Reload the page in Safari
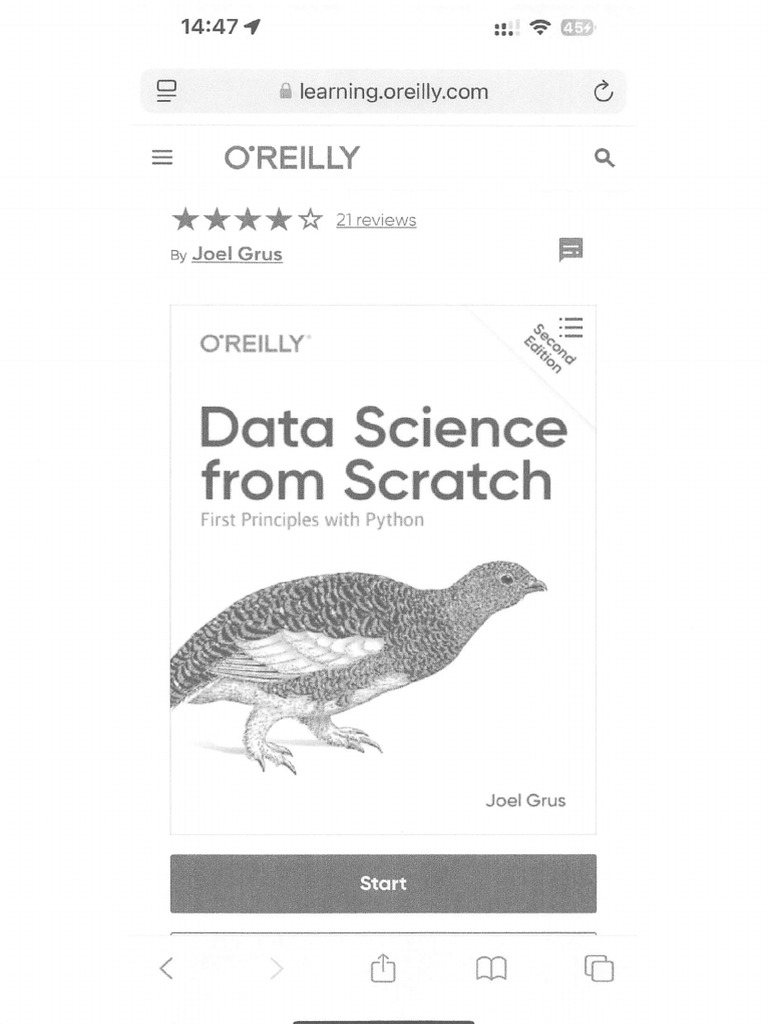The image size is (768, 1024). pos(602,93)
